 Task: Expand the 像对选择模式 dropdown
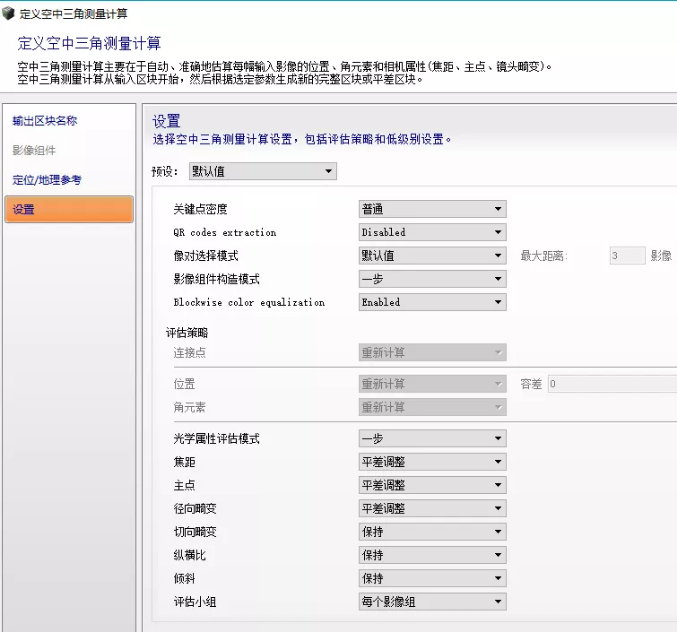point(432,256)
